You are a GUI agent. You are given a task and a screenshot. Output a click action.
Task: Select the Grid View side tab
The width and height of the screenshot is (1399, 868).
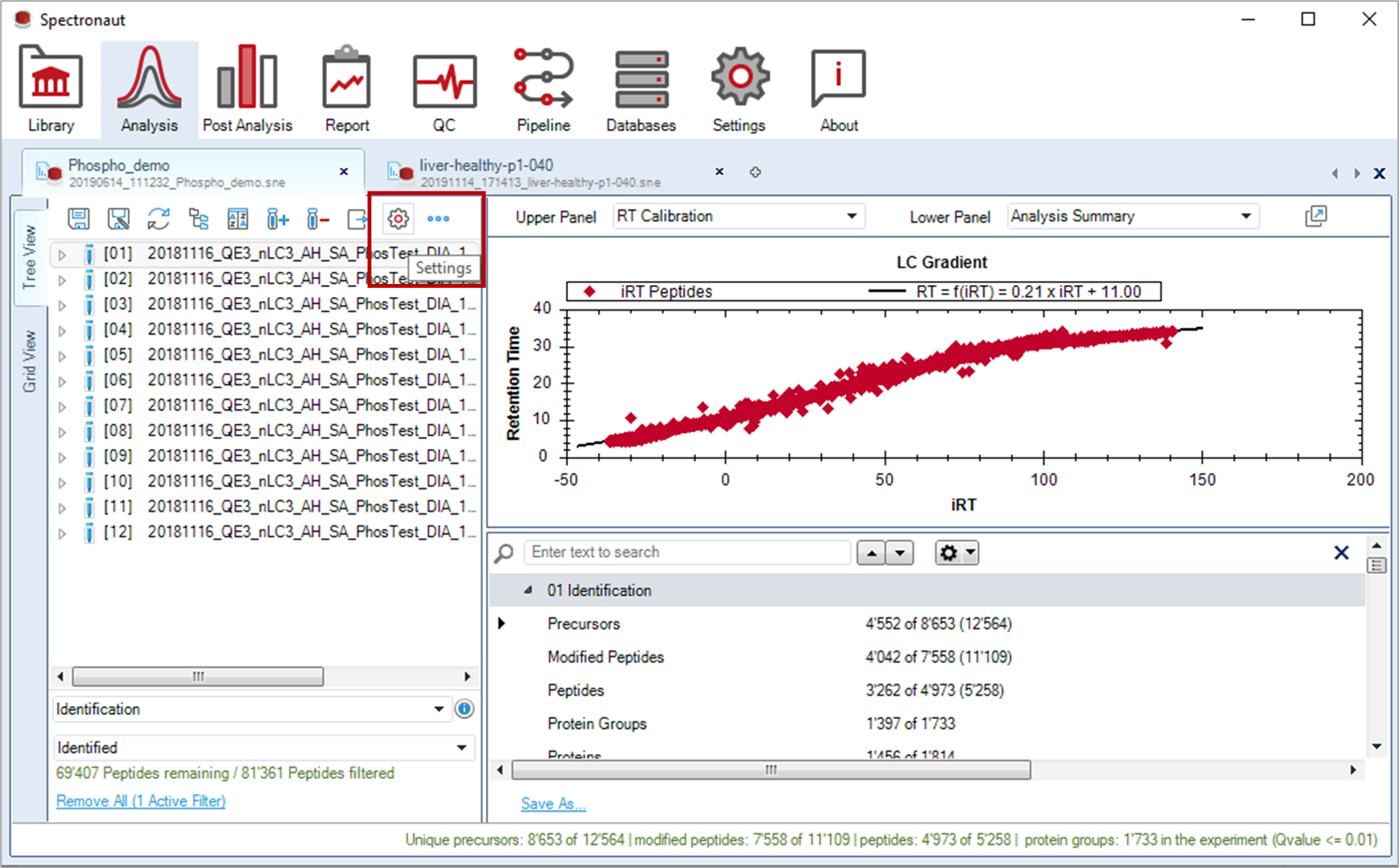[29, 362]
